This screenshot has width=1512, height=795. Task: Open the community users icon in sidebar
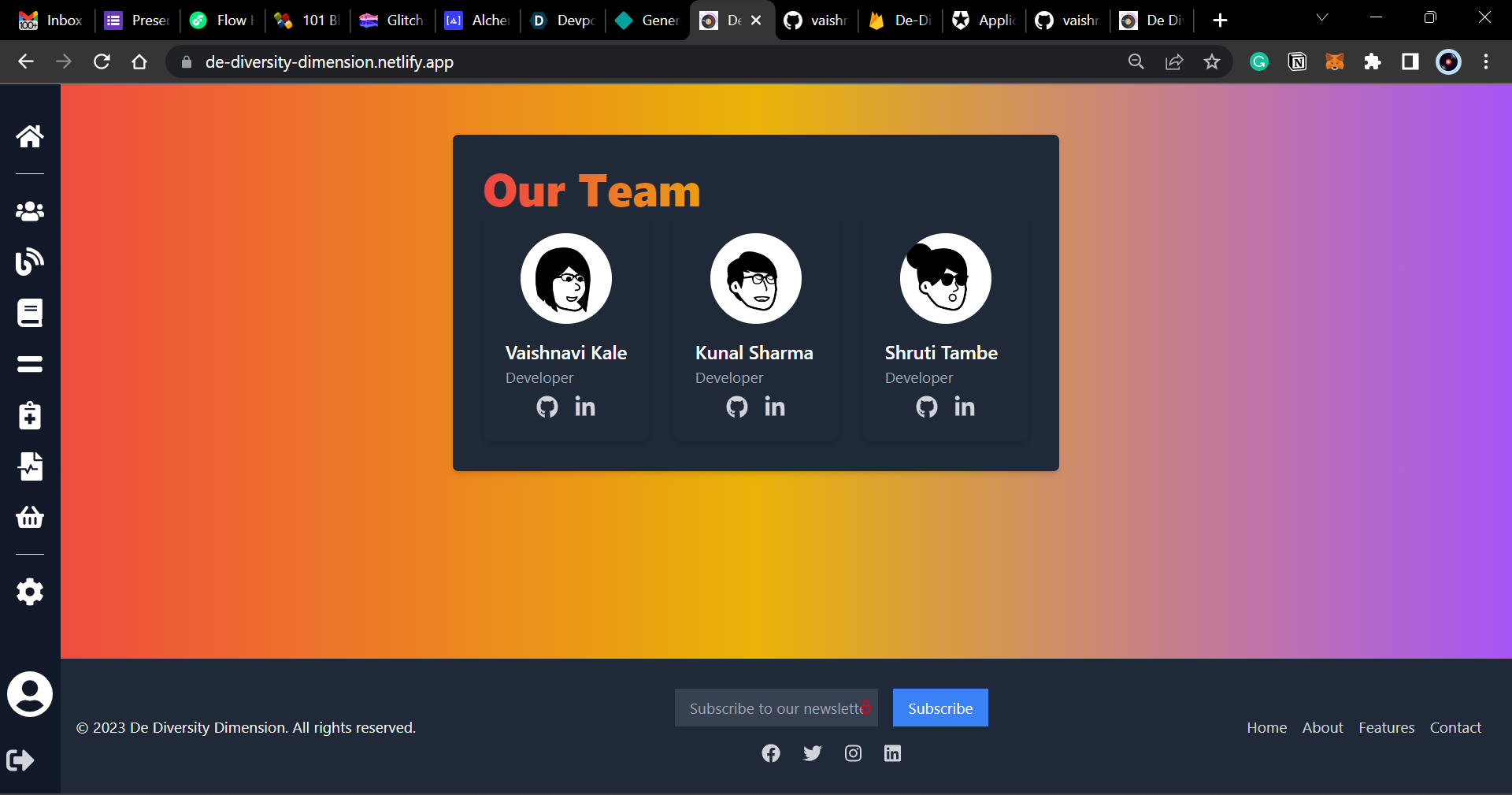point(30,211)
